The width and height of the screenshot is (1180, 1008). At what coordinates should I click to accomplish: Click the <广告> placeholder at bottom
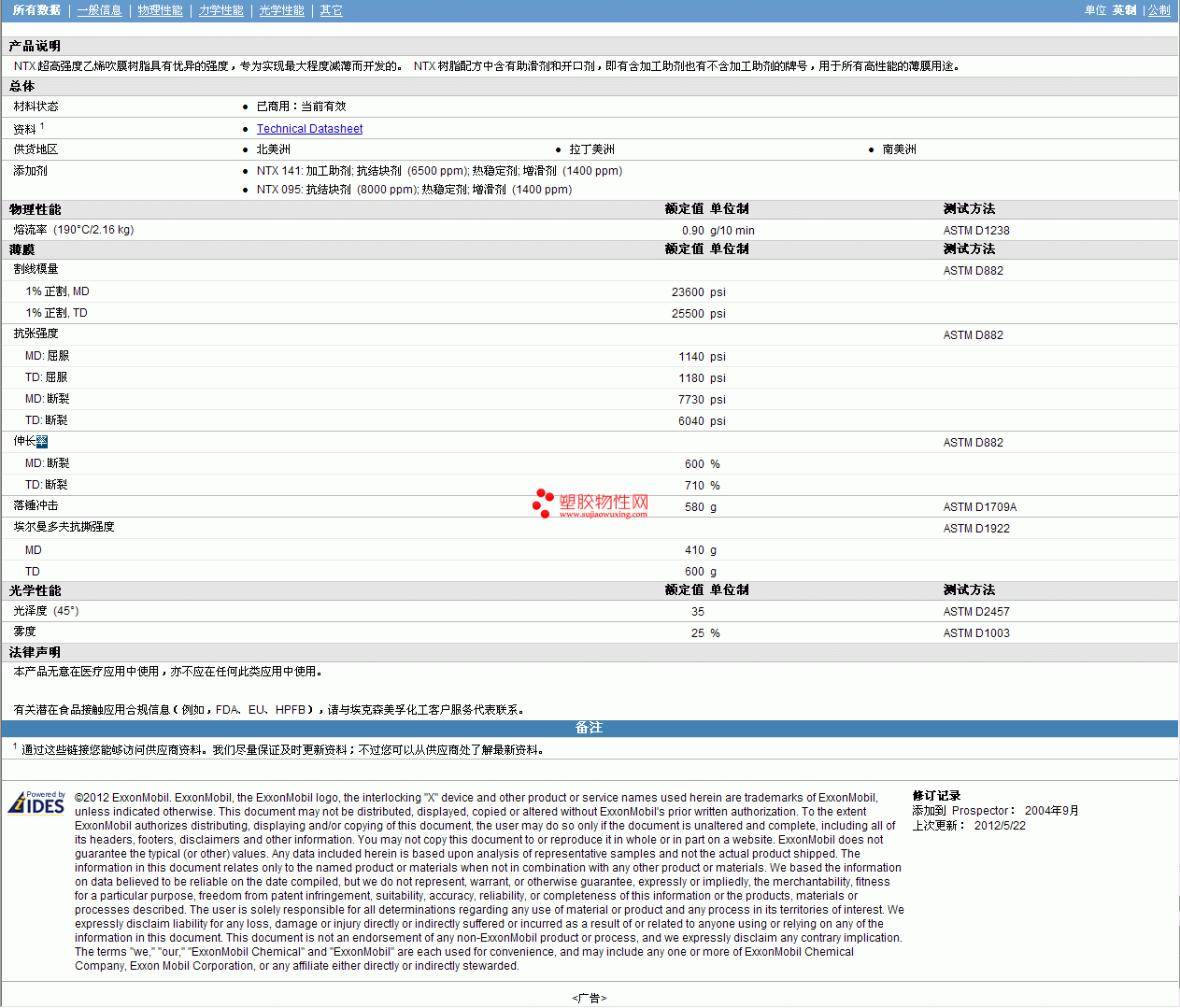tap(590, 999)
